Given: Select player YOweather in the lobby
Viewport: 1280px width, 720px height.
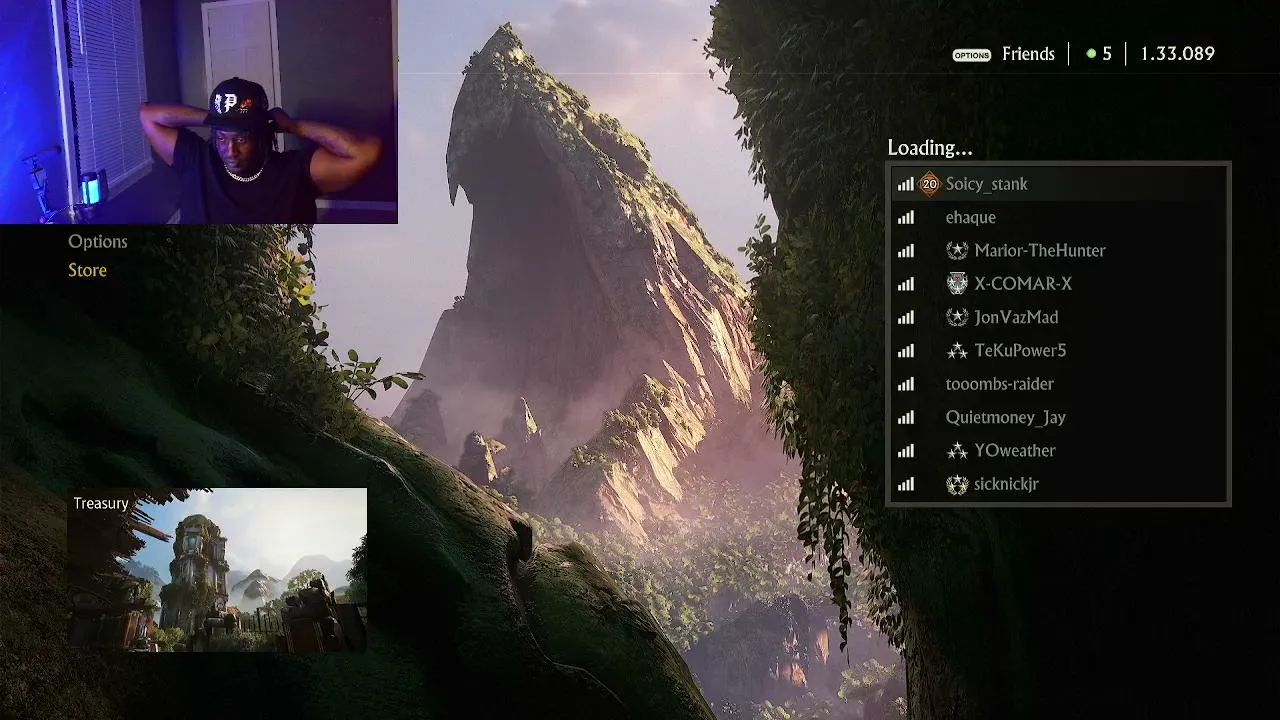Looking at the screenshot, I should coord(1059,451).
